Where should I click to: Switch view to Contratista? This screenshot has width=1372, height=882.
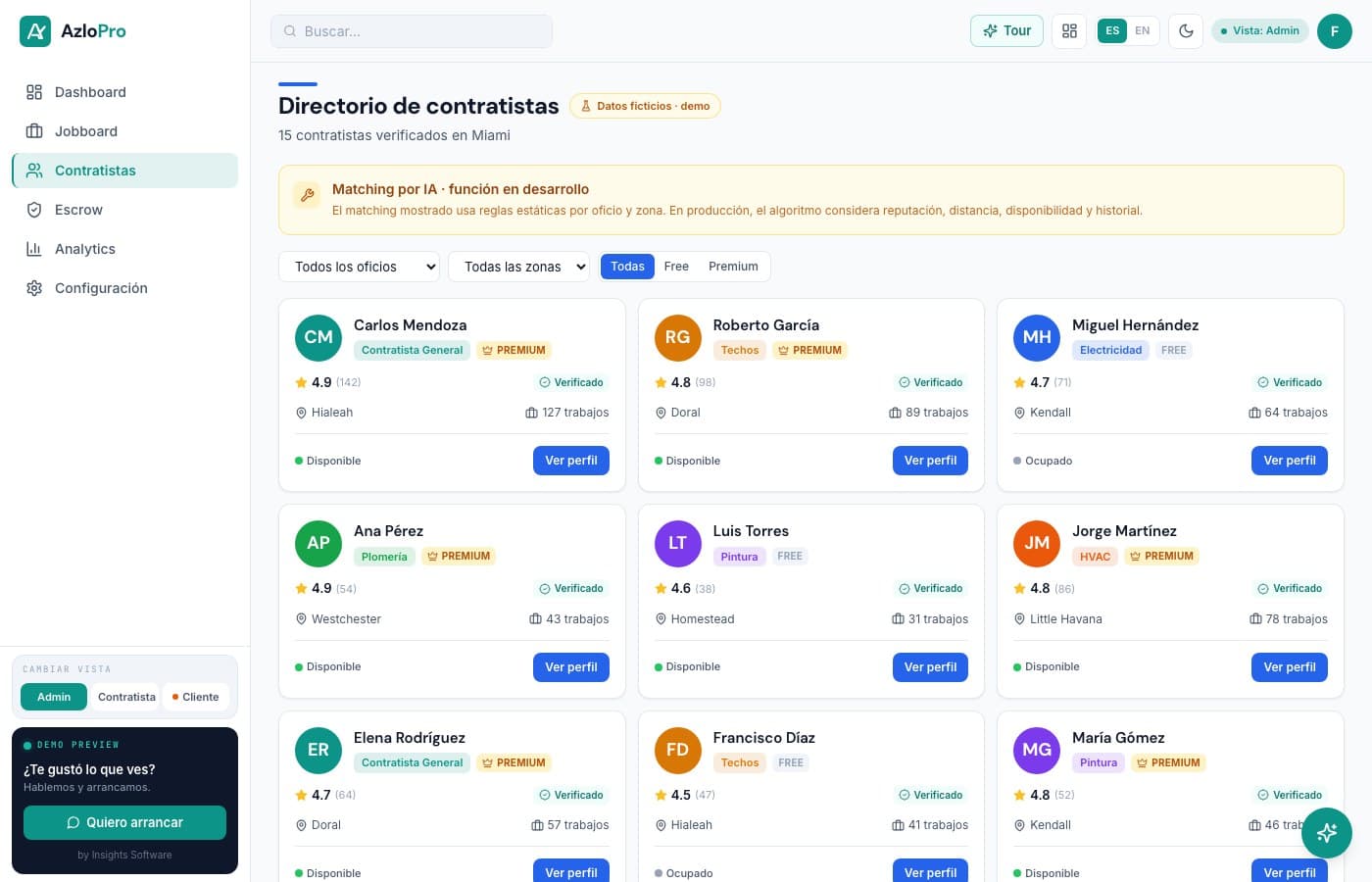[x=126, y=697]
